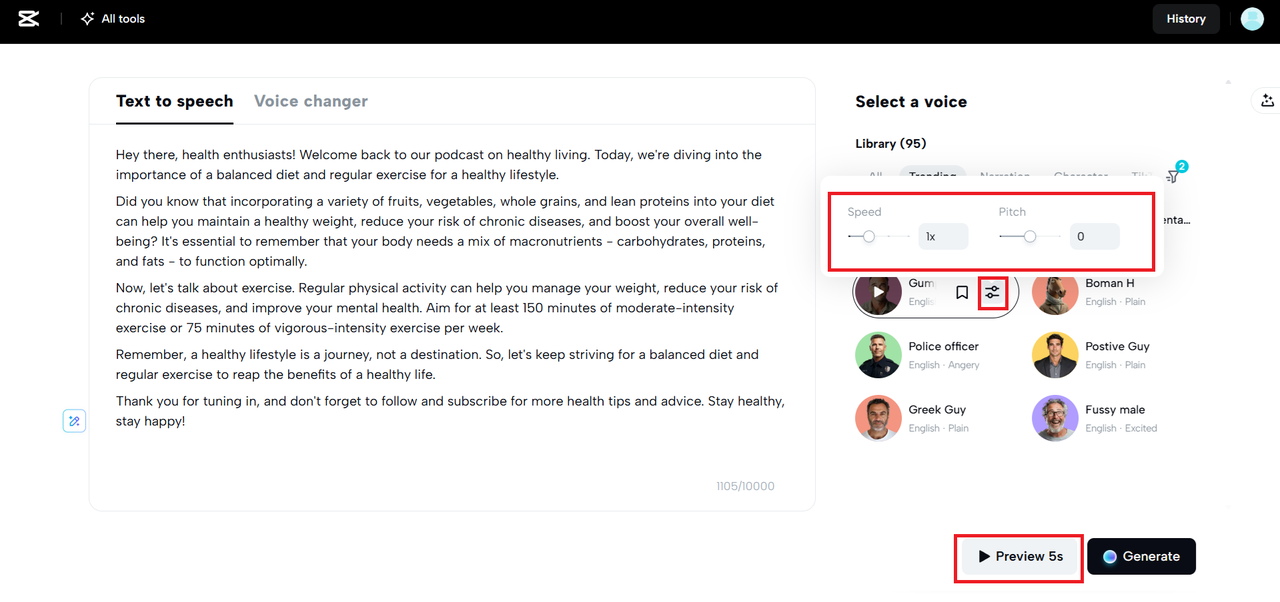Click the AI writer icon beside text box

click(x=74, y=421)
